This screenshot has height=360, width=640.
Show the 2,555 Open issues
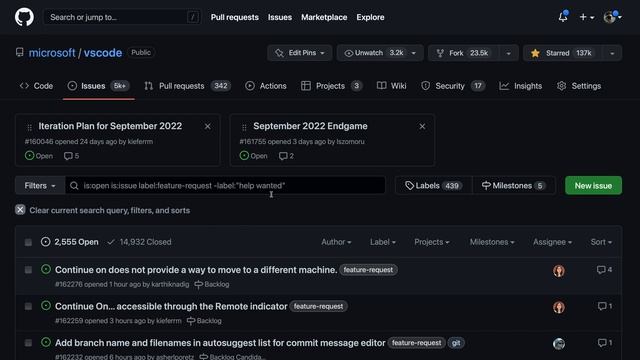click(x=70, y=242)
